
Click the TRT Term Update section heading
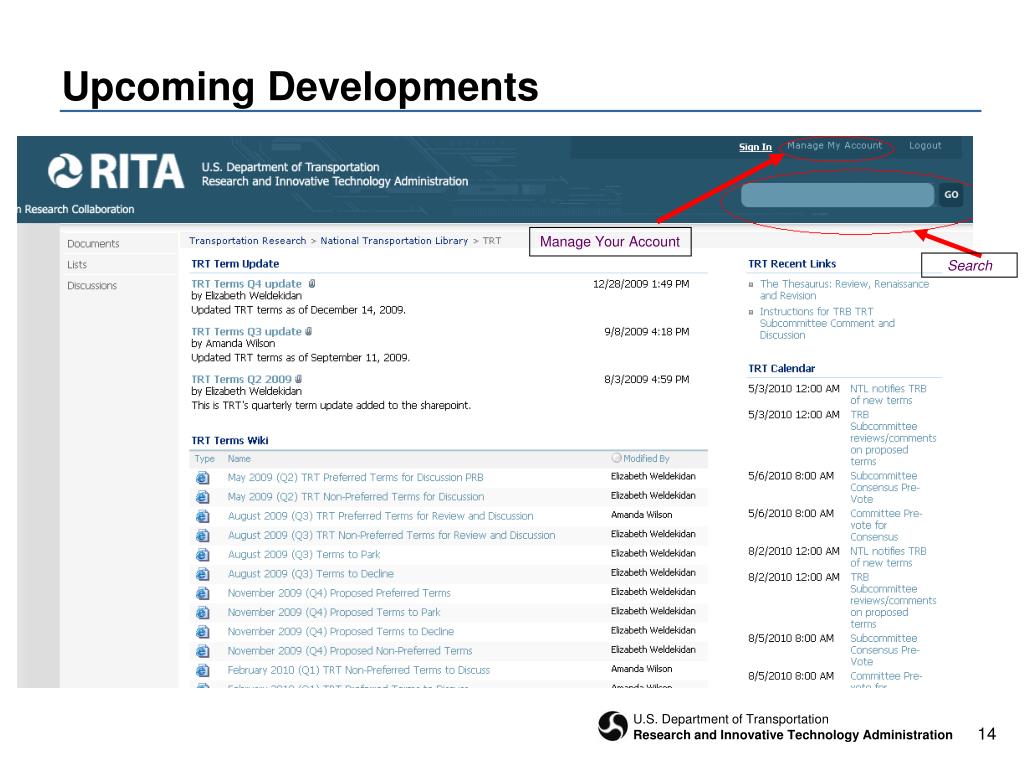click(235, 264)
